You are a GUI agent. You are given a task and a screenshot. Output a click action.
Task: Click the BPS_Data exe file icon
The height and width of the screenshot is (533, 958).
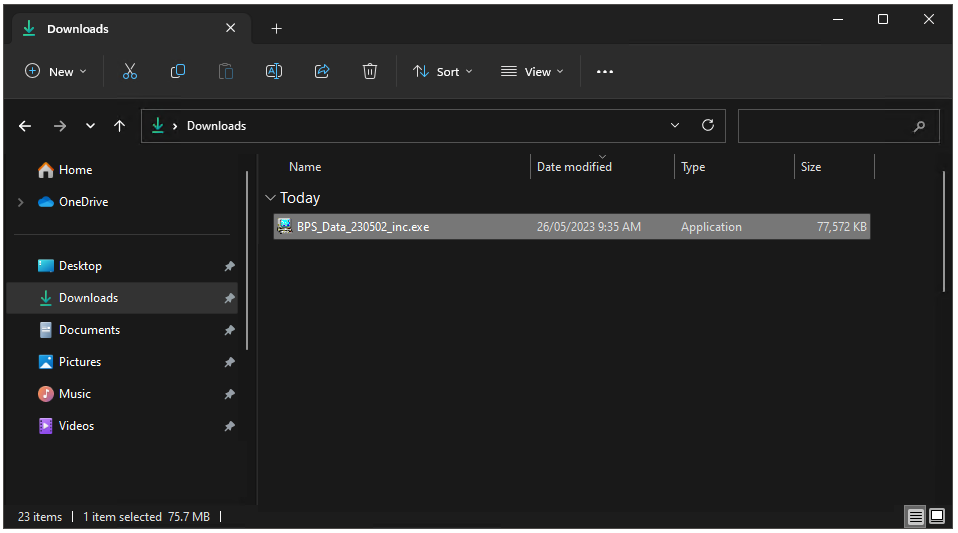[x=284, y=226]
